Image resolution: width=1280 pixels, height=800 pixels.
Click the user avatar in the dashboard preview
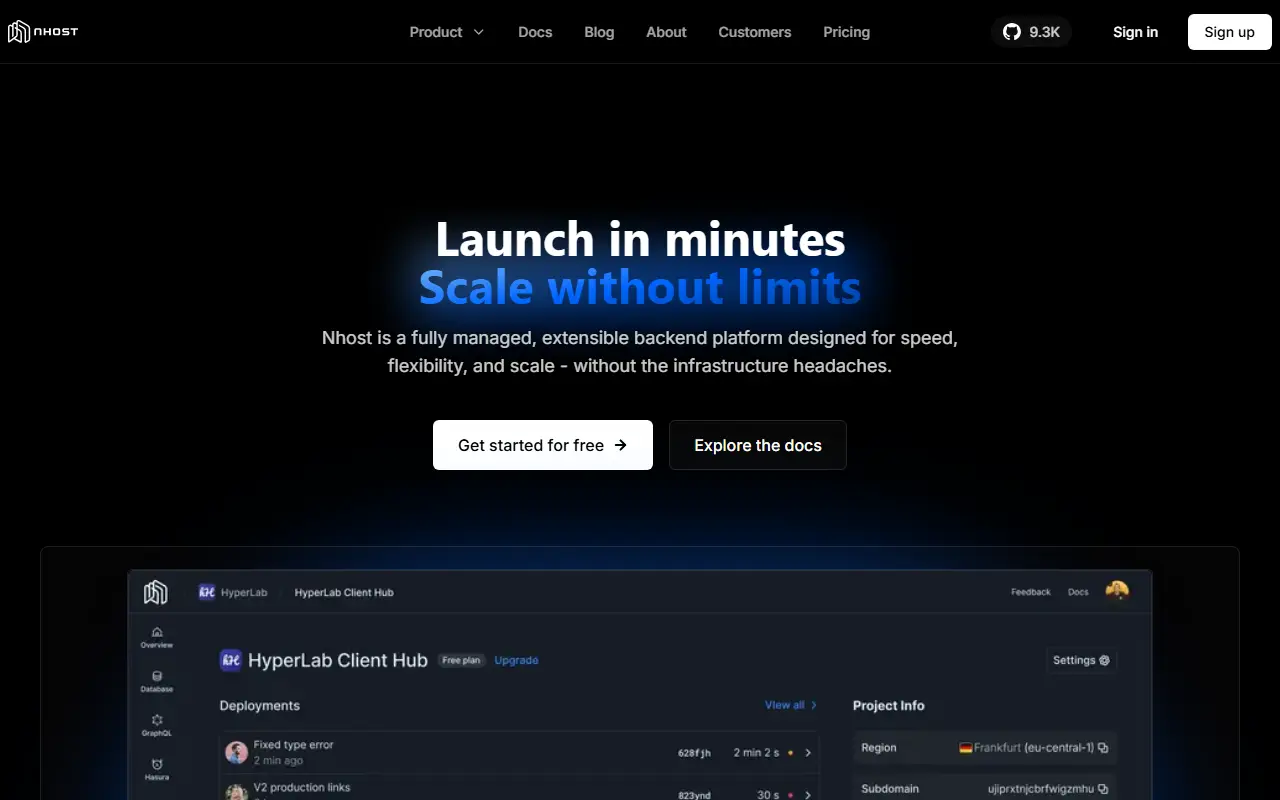coord(1117,591)
